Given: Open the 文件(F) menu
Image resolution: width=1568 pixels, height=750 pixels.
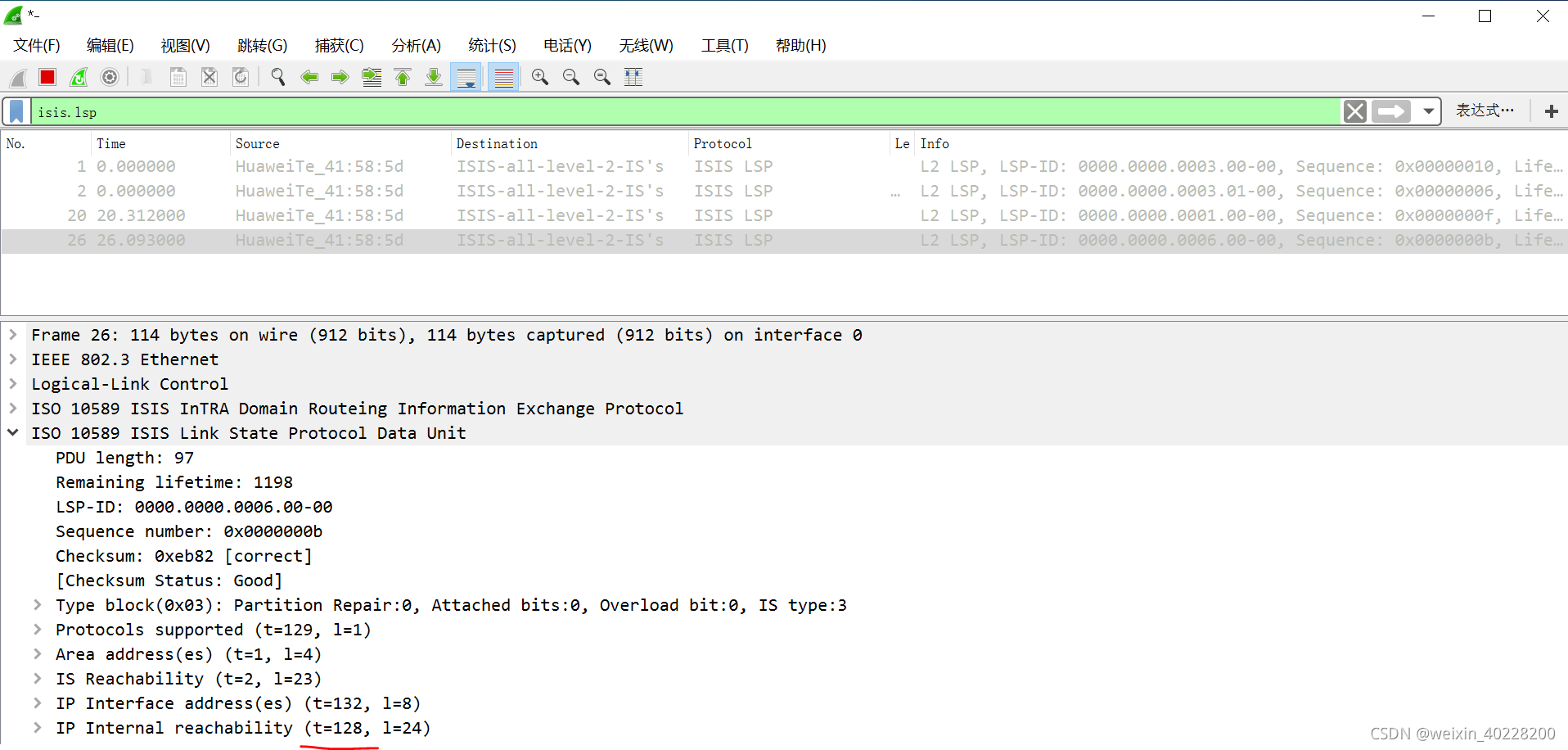Looking at the screenshot, I should [x=37, y=46].
